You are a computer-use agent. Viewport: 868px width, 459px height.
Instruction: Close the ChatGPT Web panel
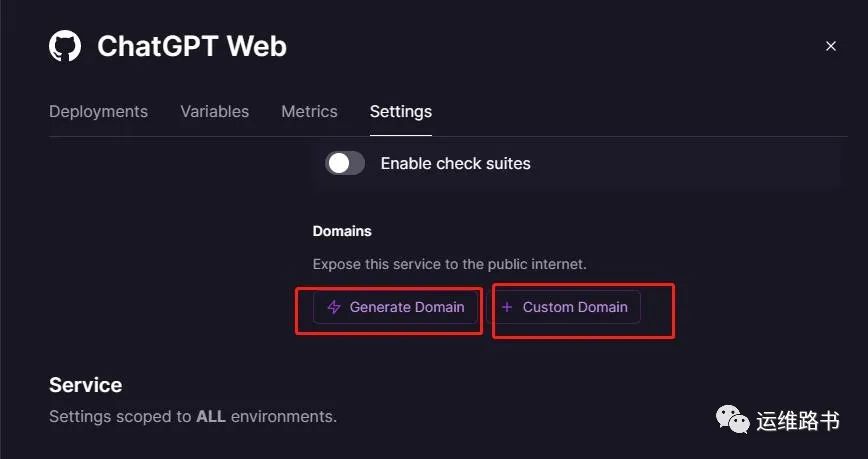[x=830, y=46]
